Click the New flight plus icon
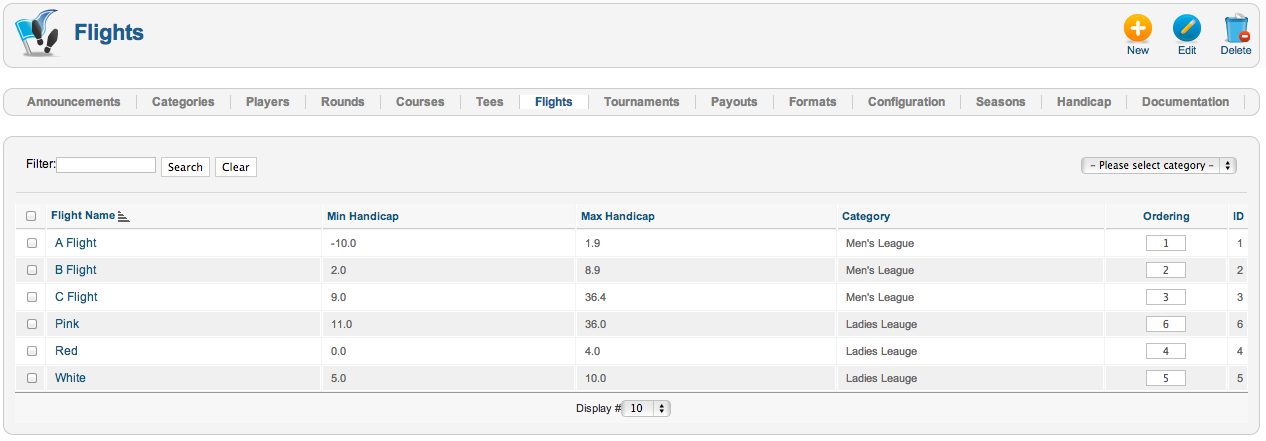The image size is (1266, 441). (x=1138, y=28)
